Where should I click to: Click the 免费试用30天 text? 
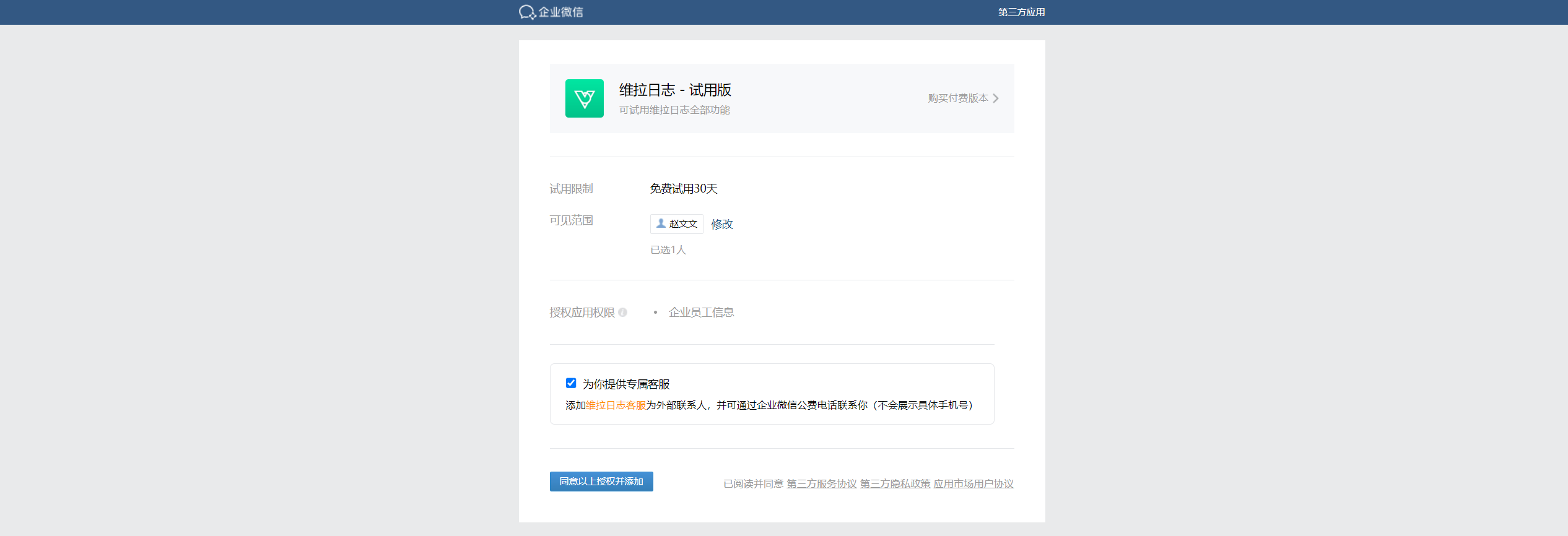[684, 189]
